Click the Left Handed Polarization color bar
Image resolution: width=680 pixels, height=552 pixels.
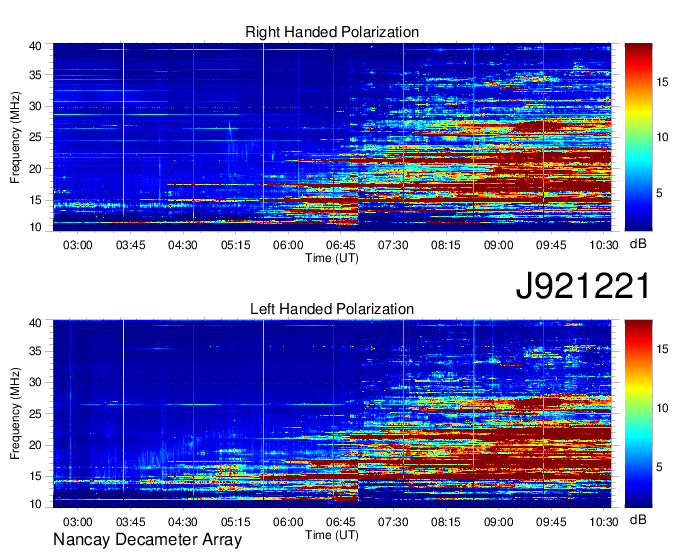638,414
